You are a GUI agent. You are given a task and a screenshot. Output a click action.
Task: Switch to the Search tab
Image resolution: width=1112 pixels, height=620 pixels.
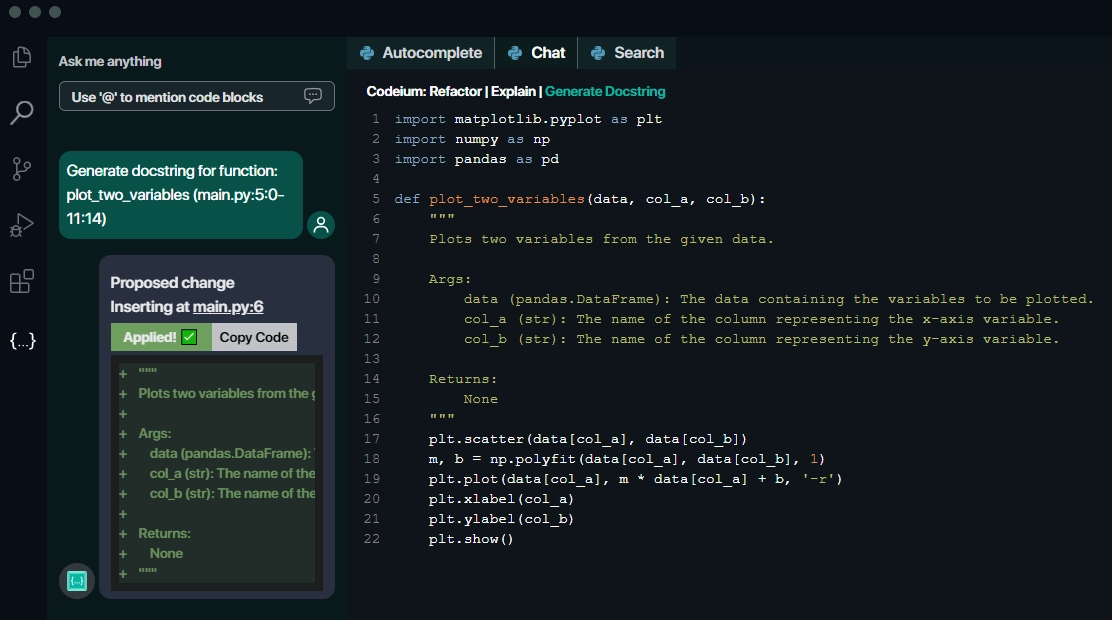click(627, 53)
